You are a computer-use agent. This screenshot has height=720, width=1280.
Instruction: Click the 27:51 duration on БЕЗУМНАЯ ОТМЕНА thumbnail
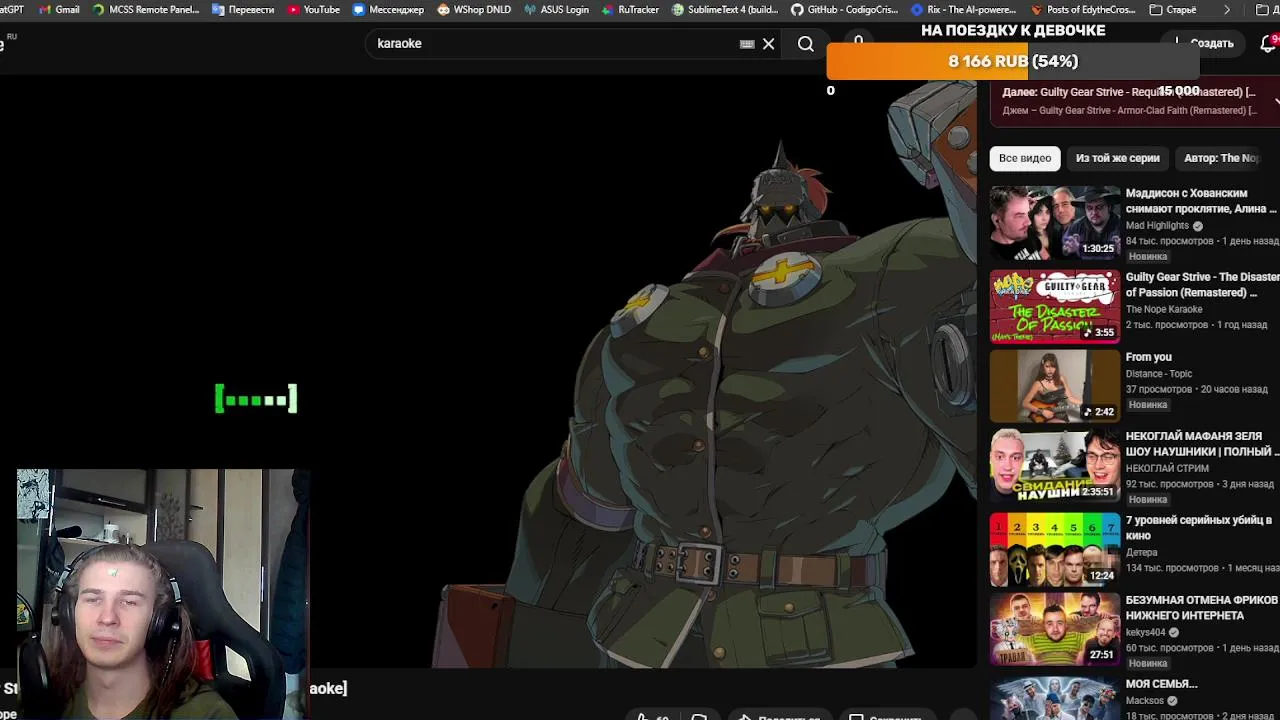click(x=1101, y=655)
